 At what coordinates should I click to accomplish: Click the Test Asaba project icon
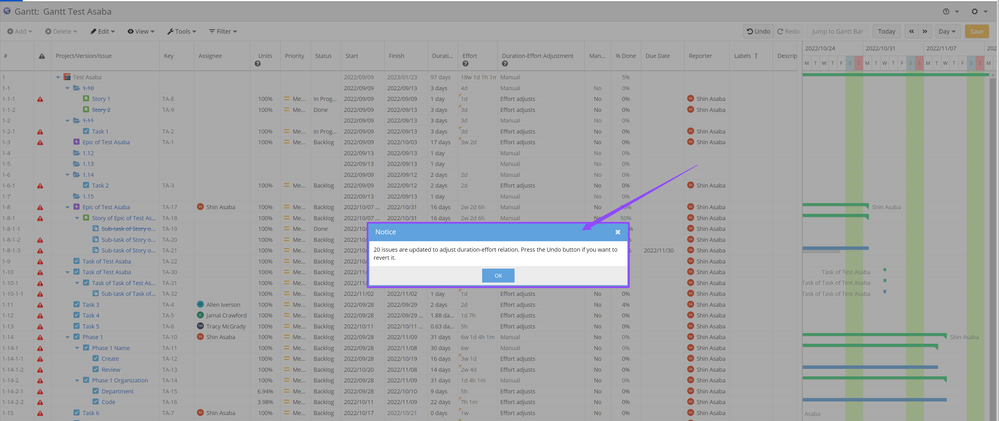(x=67, y=77)
